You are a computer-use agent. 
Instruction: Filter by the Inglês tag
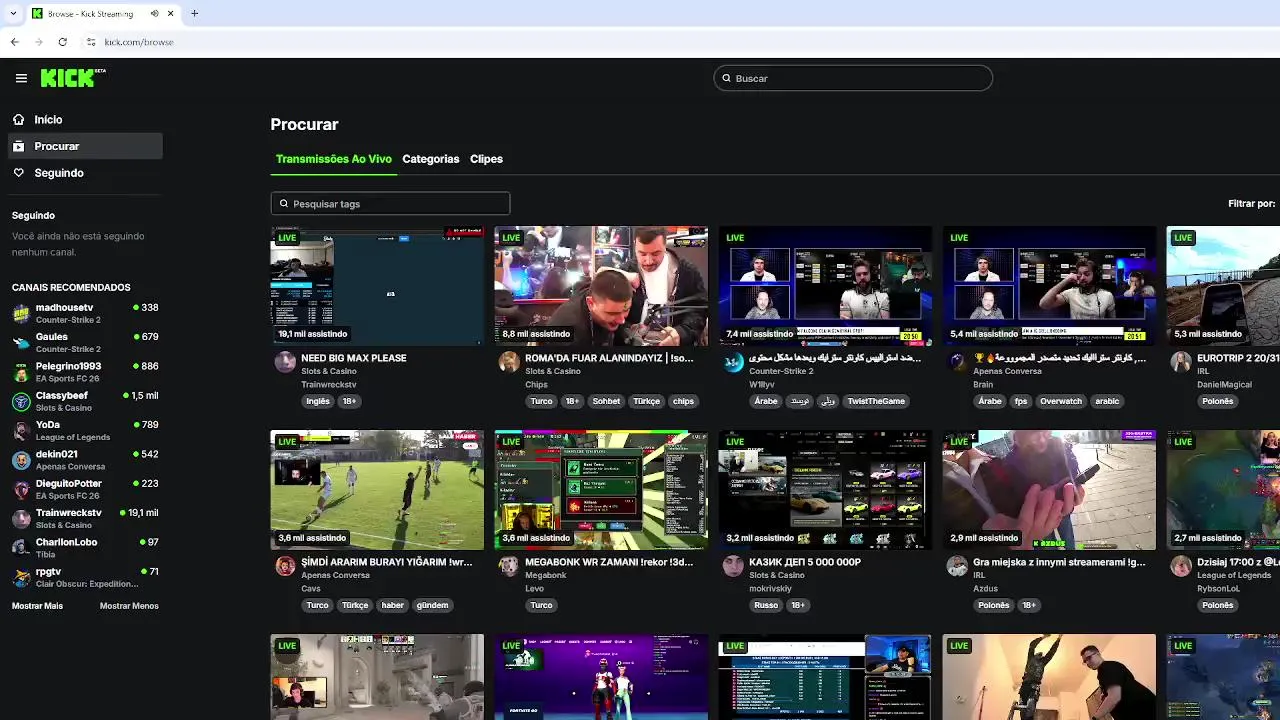tap(317, 401)
